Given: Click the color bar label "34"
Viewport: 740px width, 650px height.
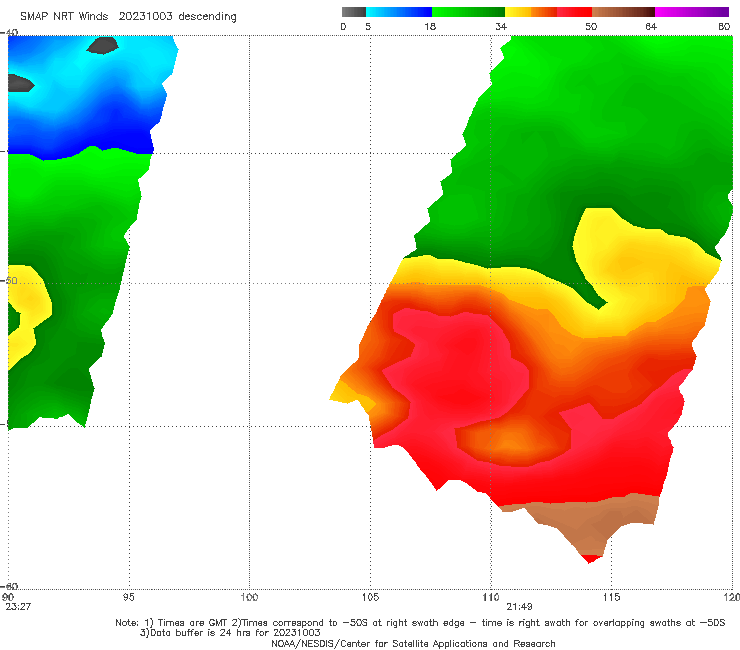Looking at the screenshot, I should tap(501, 27).
